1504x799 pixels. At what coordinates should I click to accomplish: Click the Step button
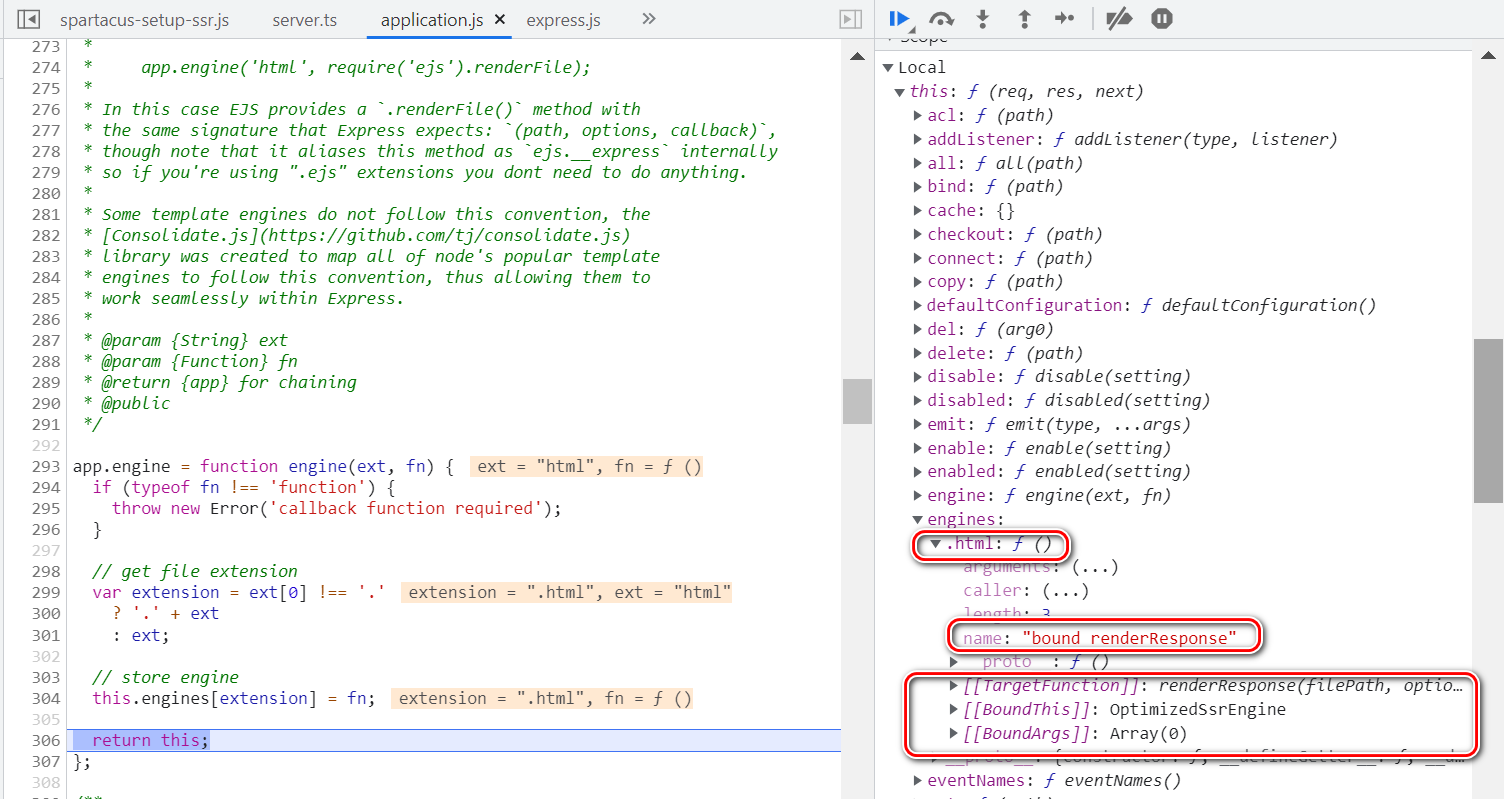click(x=1065, y=18)
